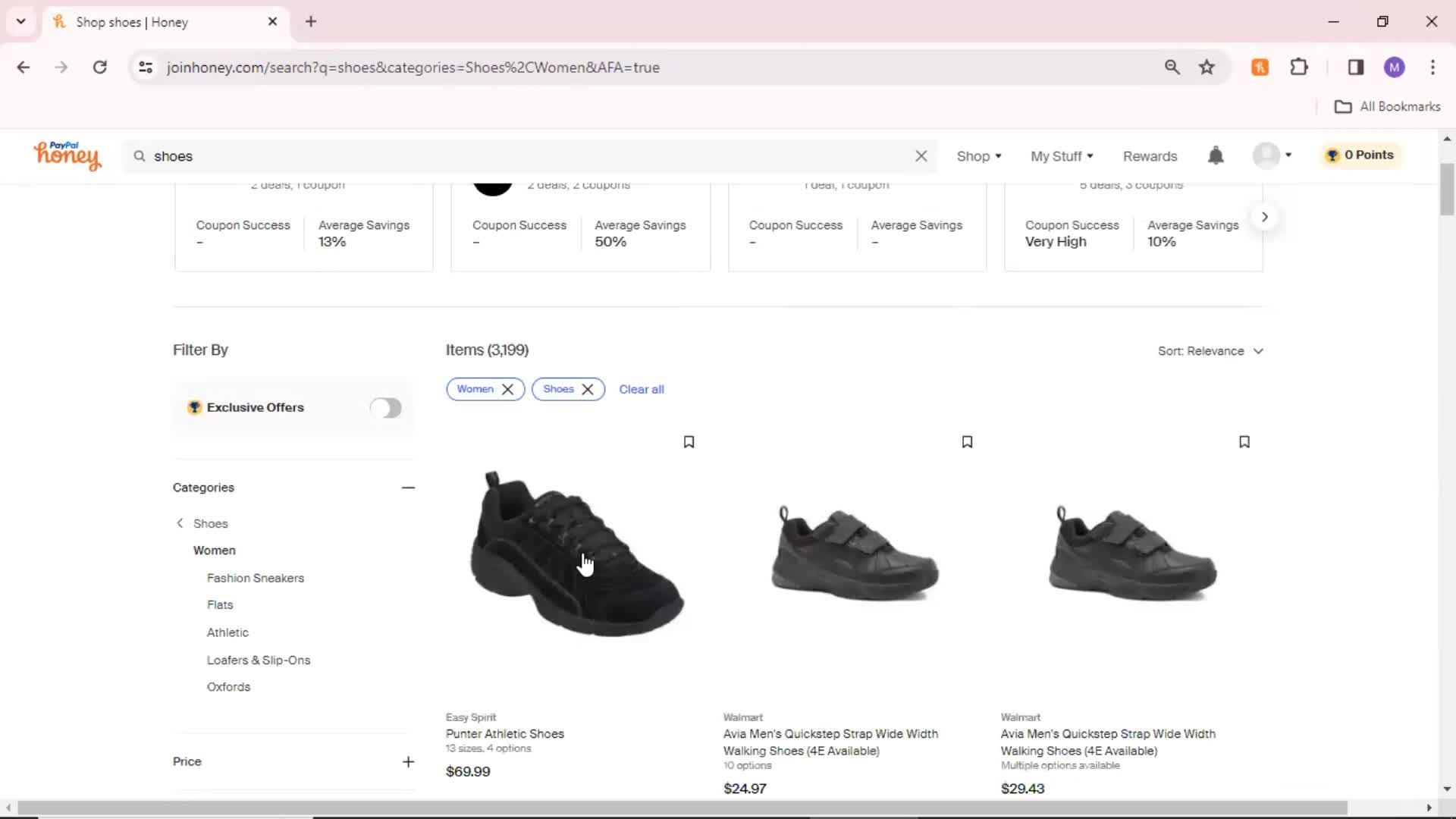Click the bookmark icon on second shoe
Screen dimensions: 1456x819
point(967,442)
